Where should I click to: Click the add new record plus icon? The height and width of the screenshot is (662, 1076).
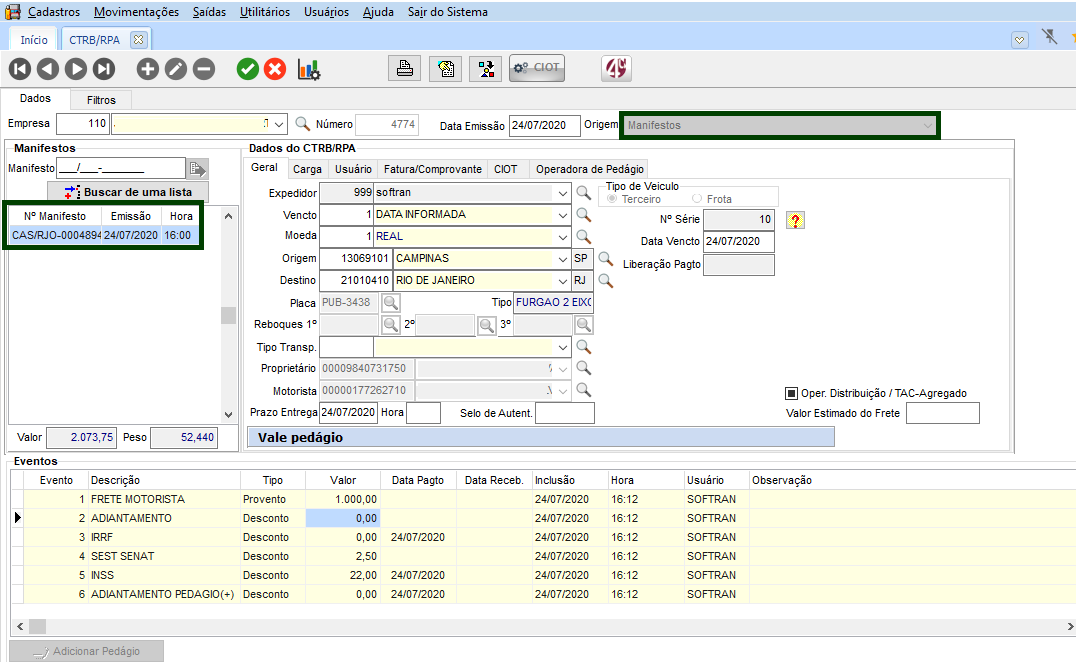click(148, 69)
